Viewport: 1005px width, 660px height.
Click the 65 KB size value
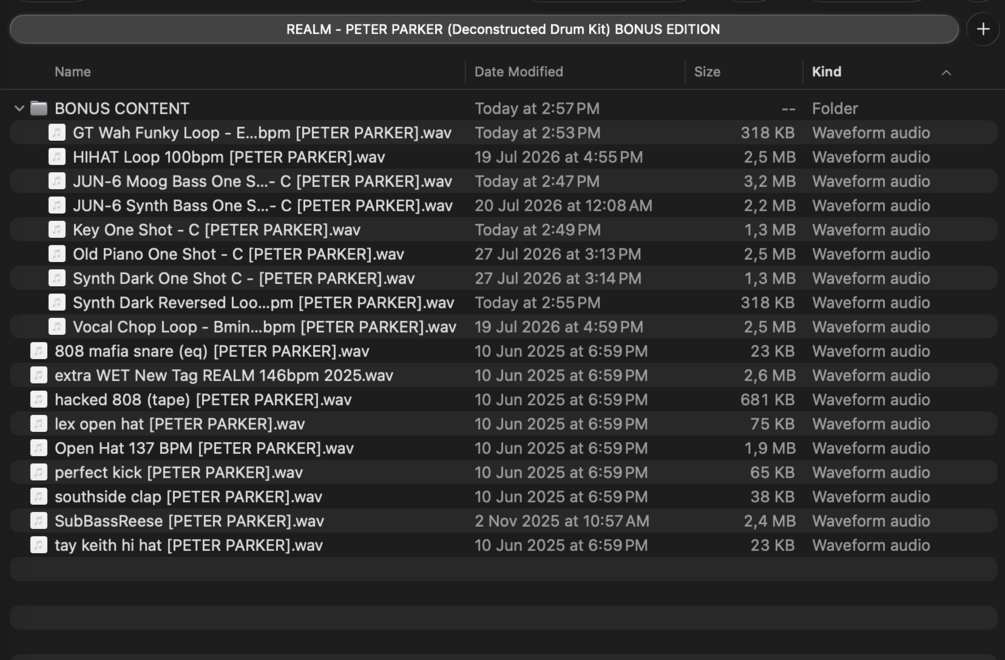point(772,472)
